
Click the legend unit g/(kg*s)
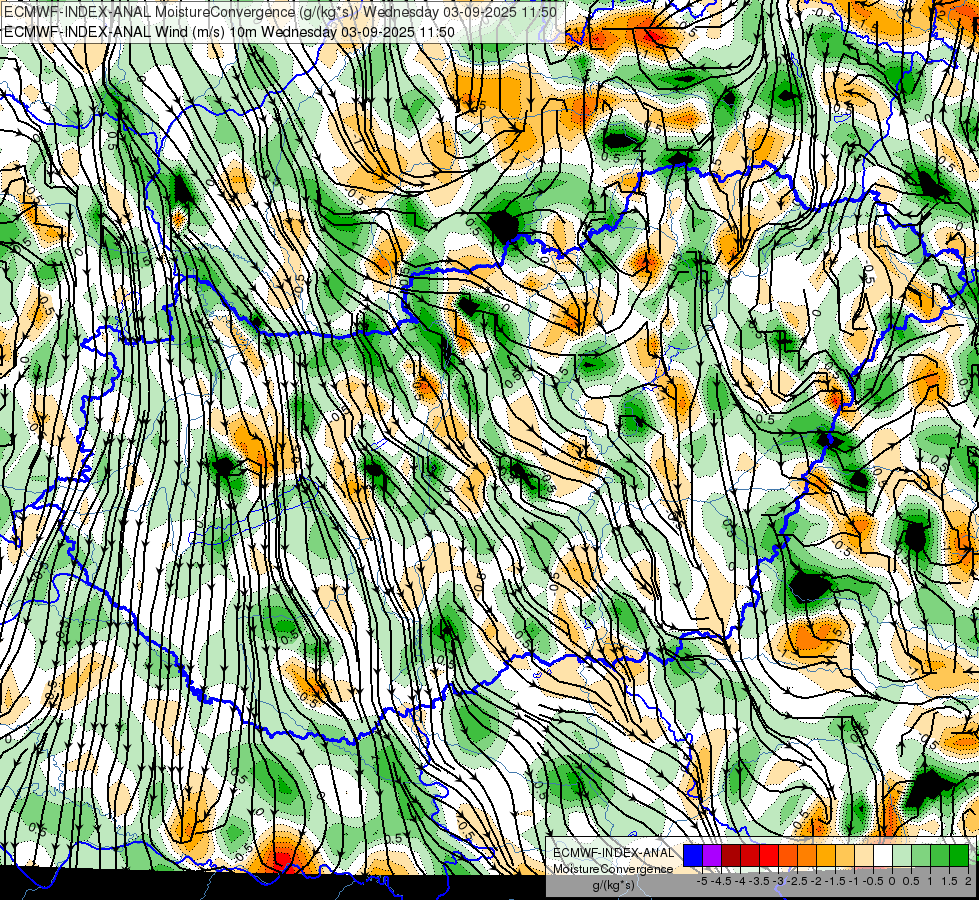(x=614, y=886)
